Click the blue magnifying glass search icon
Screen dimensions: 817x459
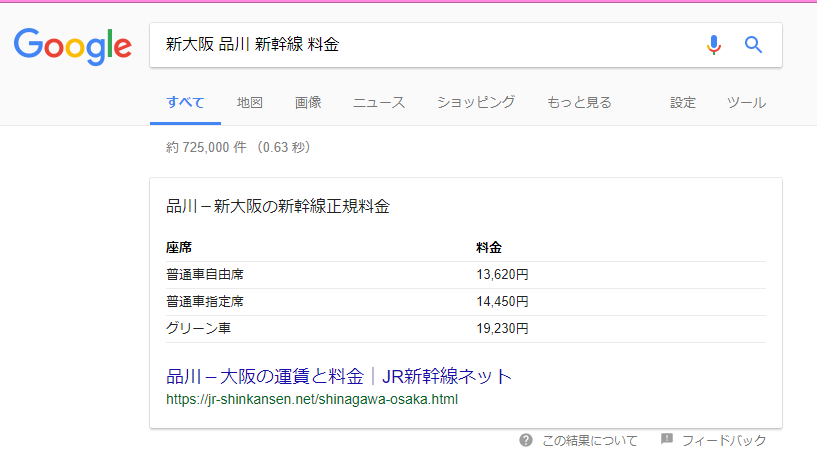pos(753,45)
